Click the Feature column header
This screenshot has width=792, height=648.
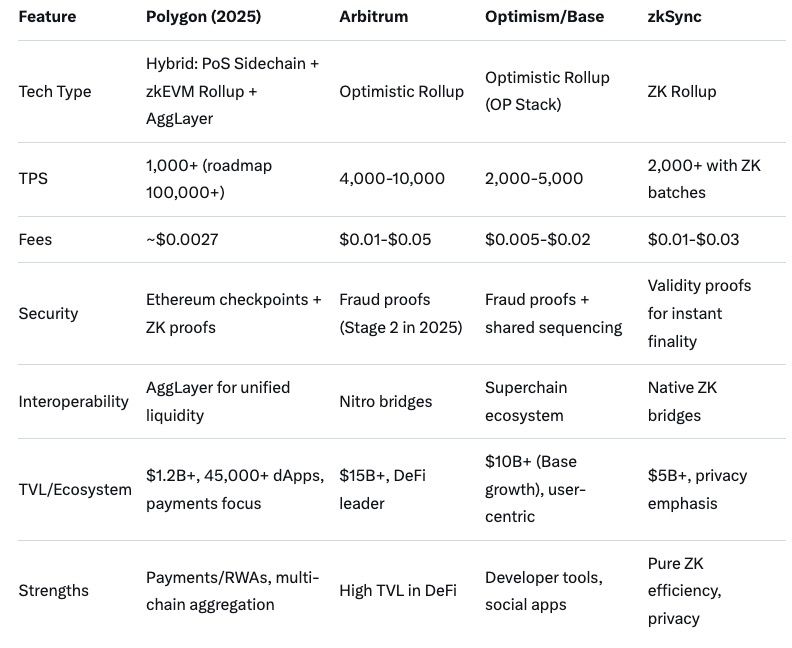pyautogui.click(x=47, y=17)
